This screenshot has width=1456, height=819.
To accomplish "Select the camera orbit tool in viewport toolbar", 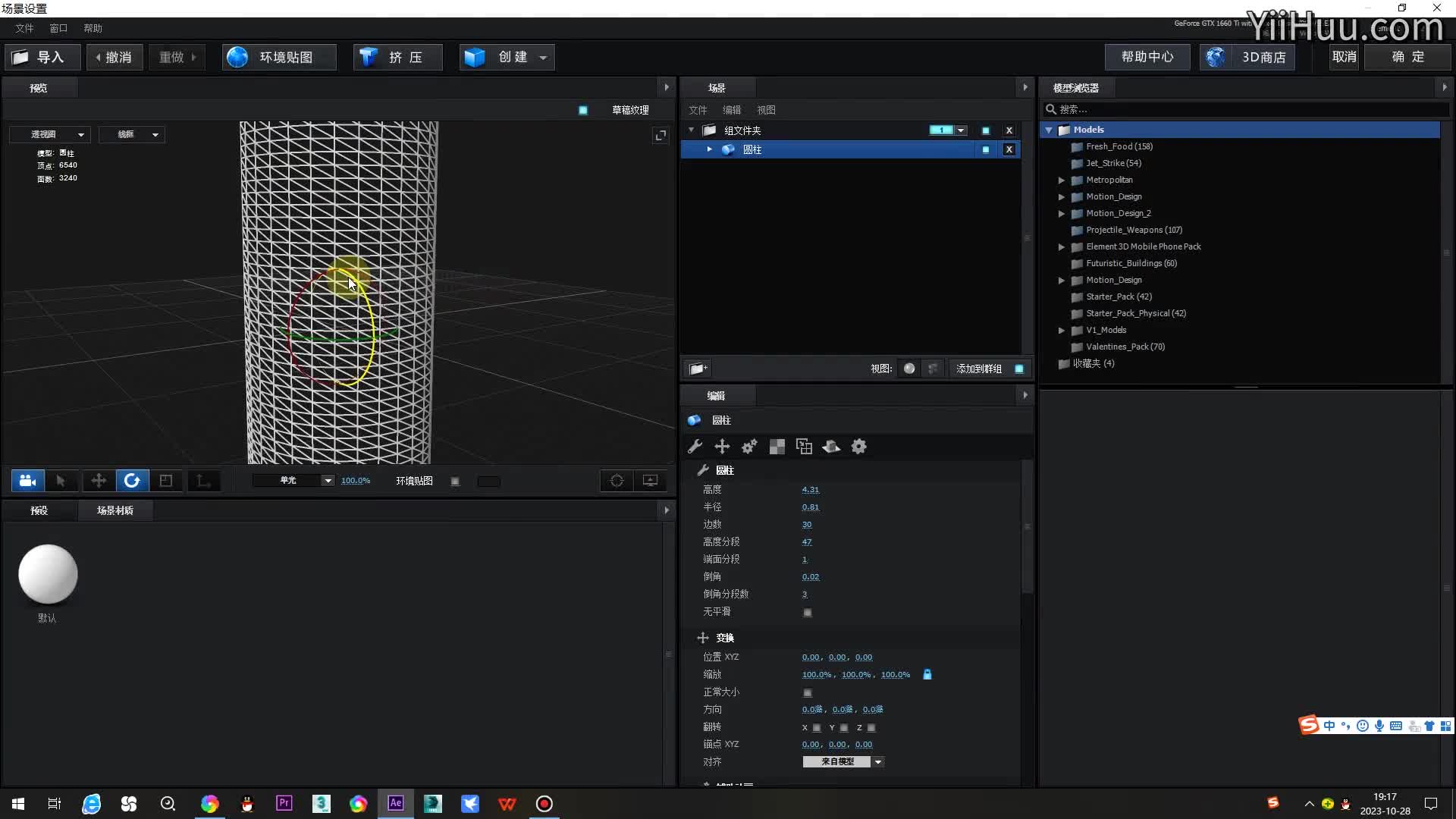I will click(28, 481).
